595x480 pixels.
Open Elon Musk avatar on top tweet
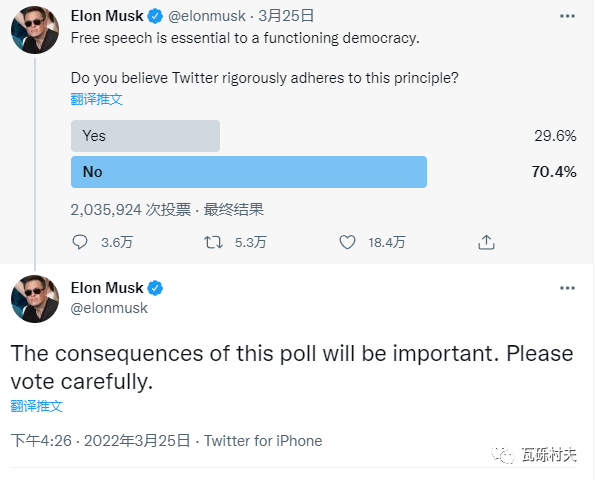tap(35, 30)
